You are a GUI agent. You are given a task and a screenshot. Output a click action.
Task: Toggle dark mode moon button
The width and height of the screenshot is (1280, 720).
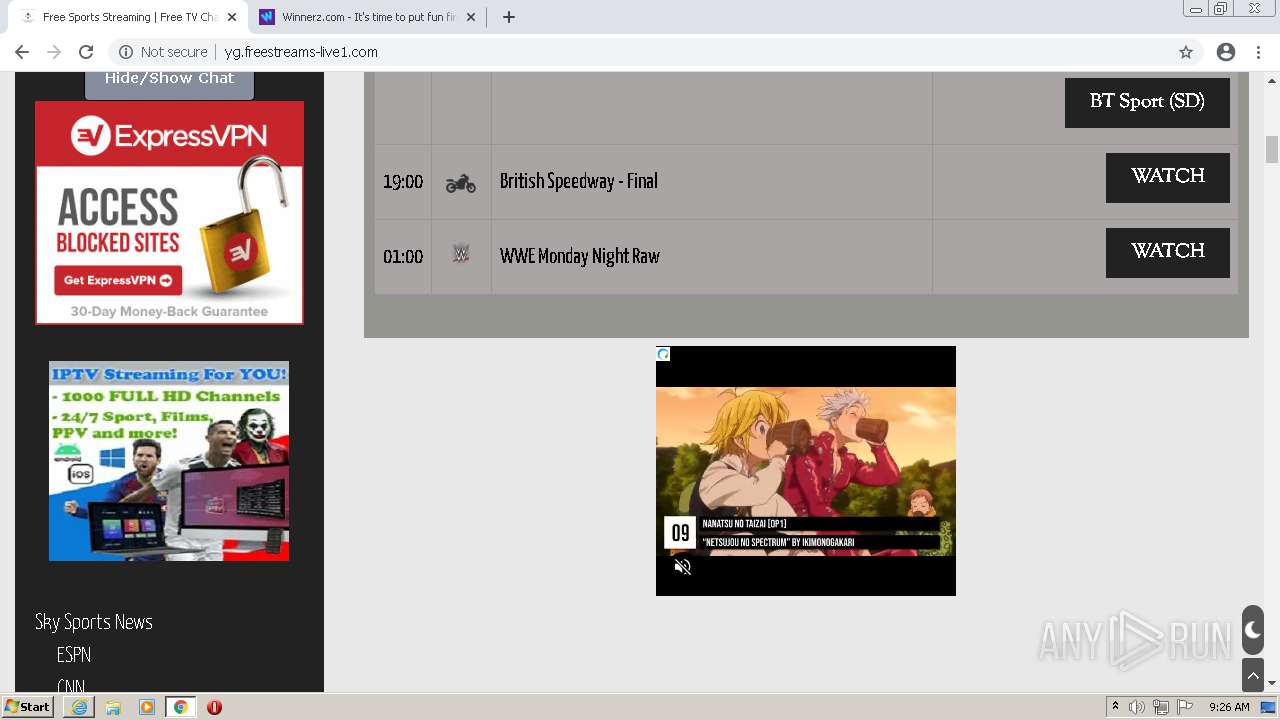pyautogui.click(x=1253, y=630)
